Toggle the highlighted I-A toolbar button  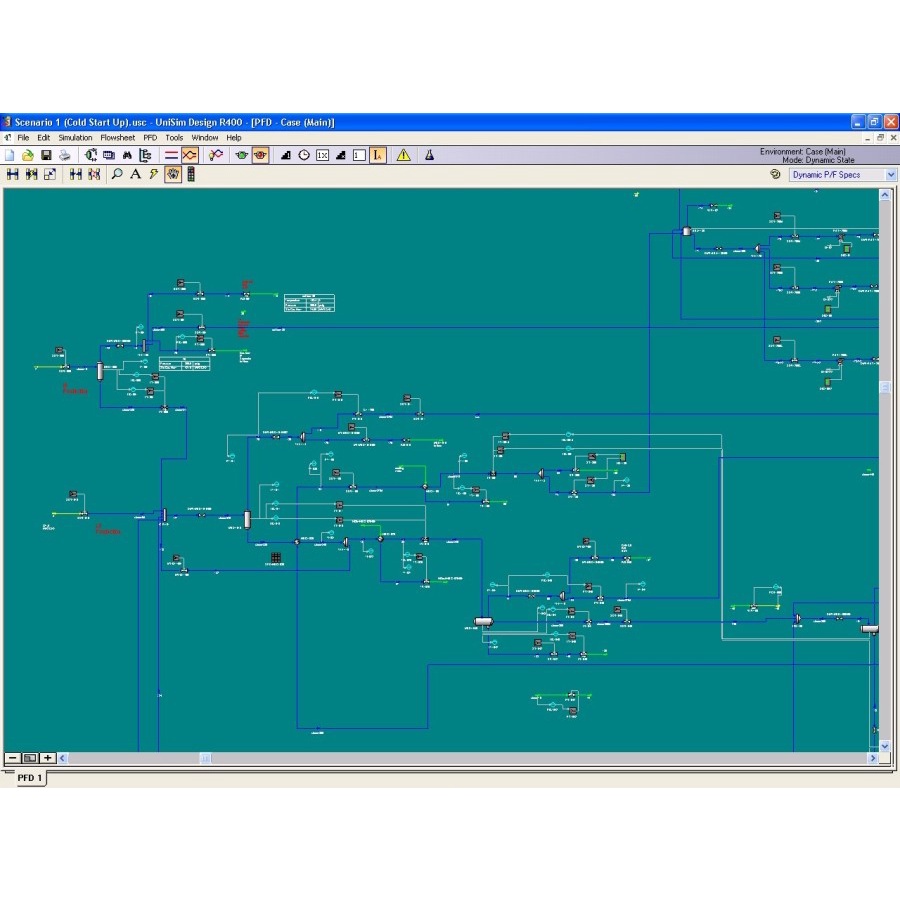tap(378, 155)
